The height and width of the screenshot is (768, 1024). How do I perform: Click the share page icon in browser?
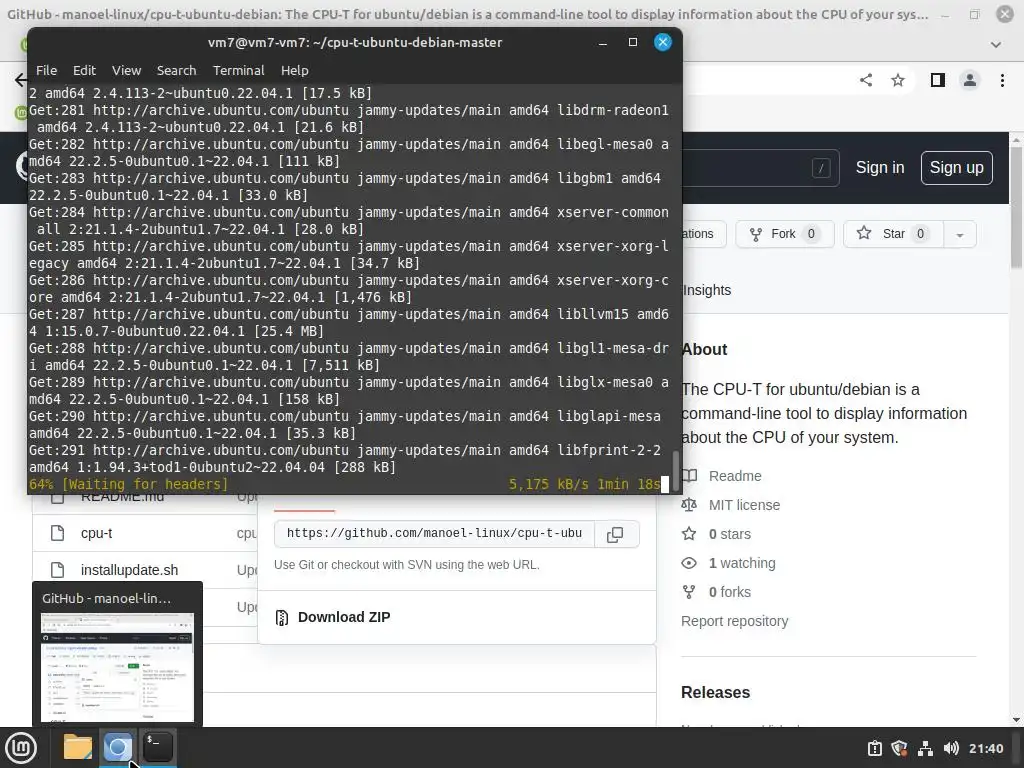click(x=866, y=80)
